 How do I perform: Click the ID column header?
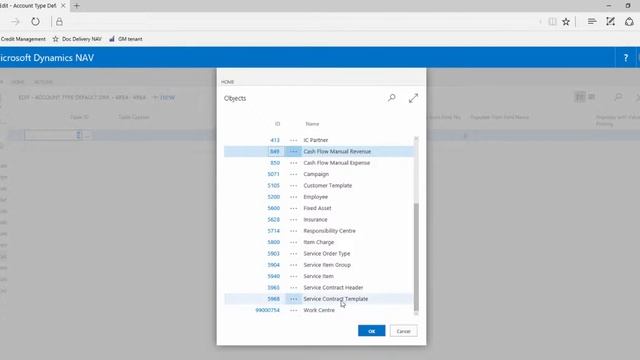277,124
